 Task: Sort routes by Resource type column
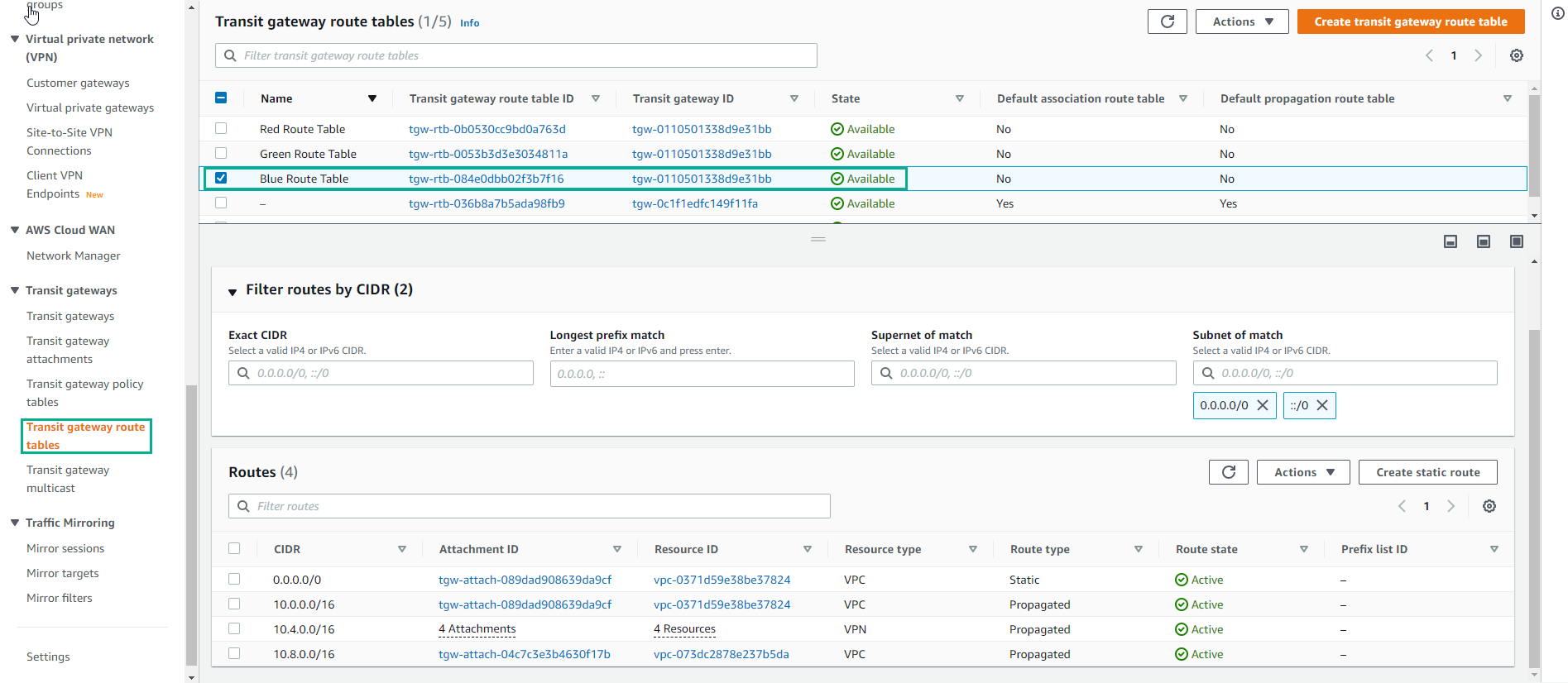(973, 549)
